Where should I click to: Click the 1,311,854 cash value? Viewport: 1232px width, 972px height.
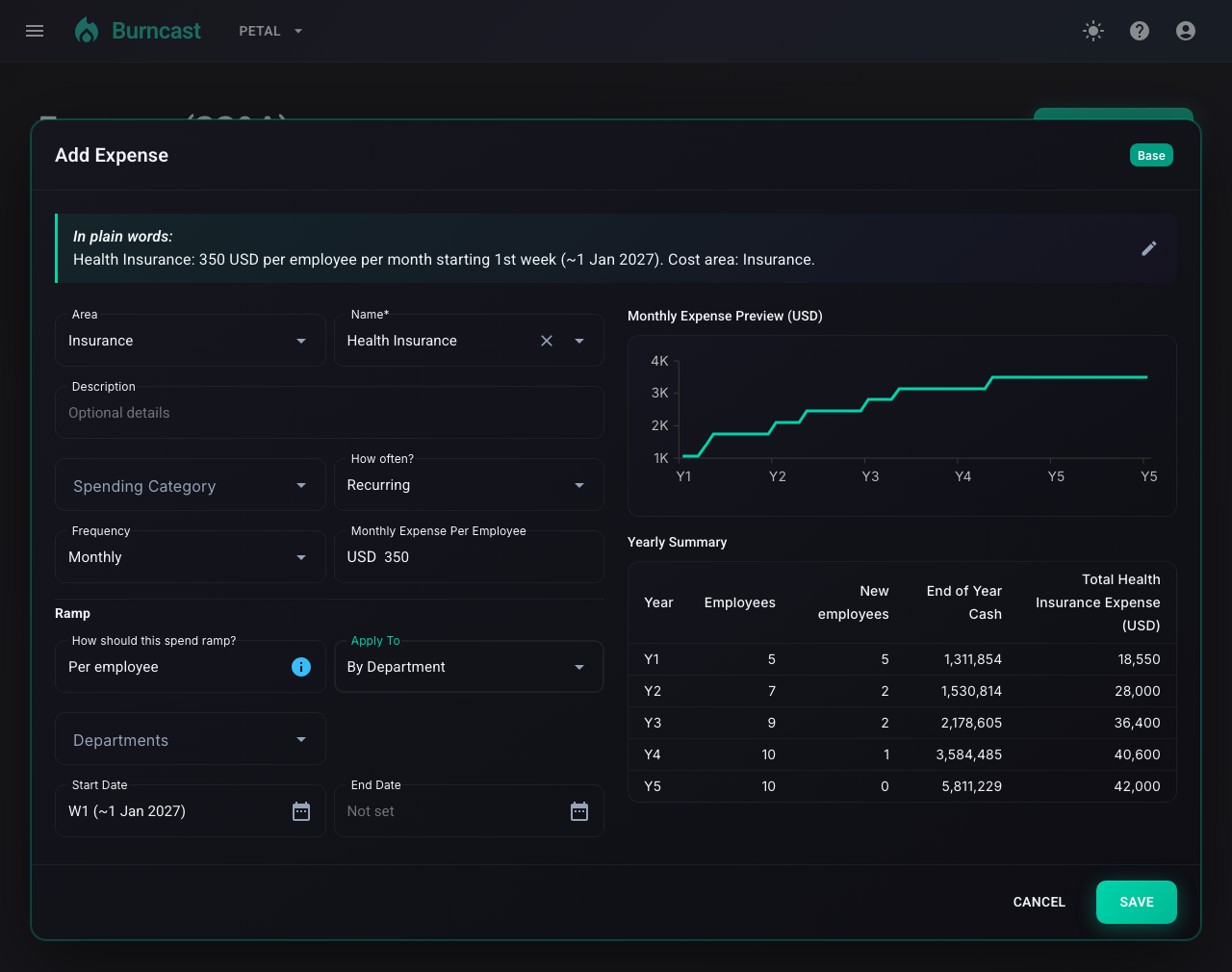[x=973, y=659]
